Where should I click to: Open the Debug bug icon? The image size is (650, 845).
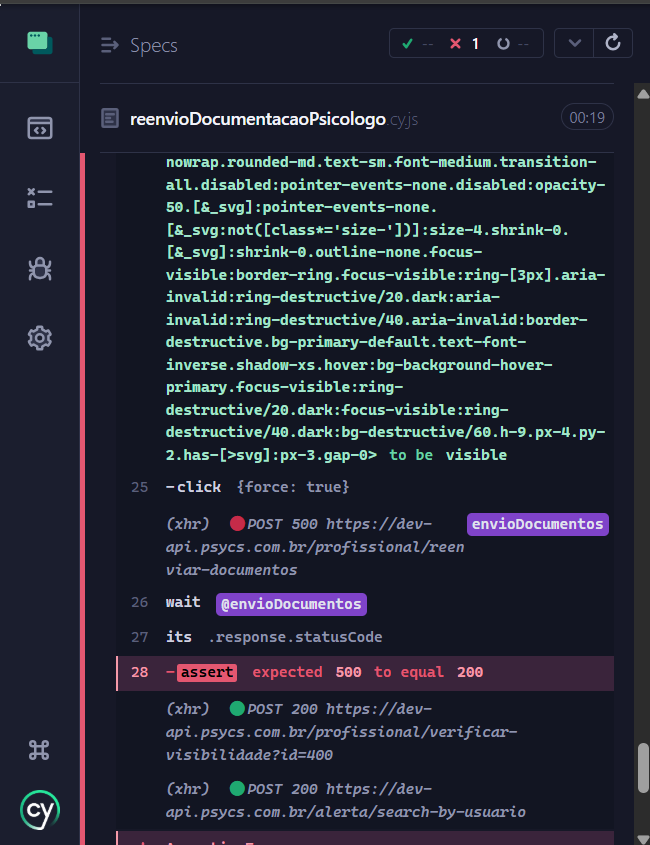point(39,268)
